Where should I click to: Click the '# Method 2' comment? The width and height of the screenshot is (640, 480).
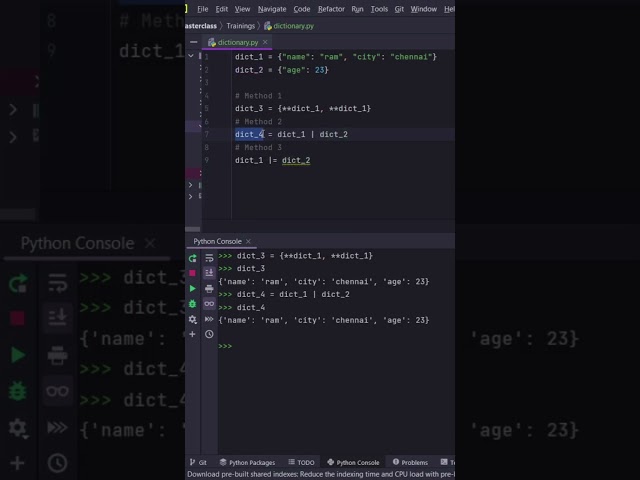[258, 122]
